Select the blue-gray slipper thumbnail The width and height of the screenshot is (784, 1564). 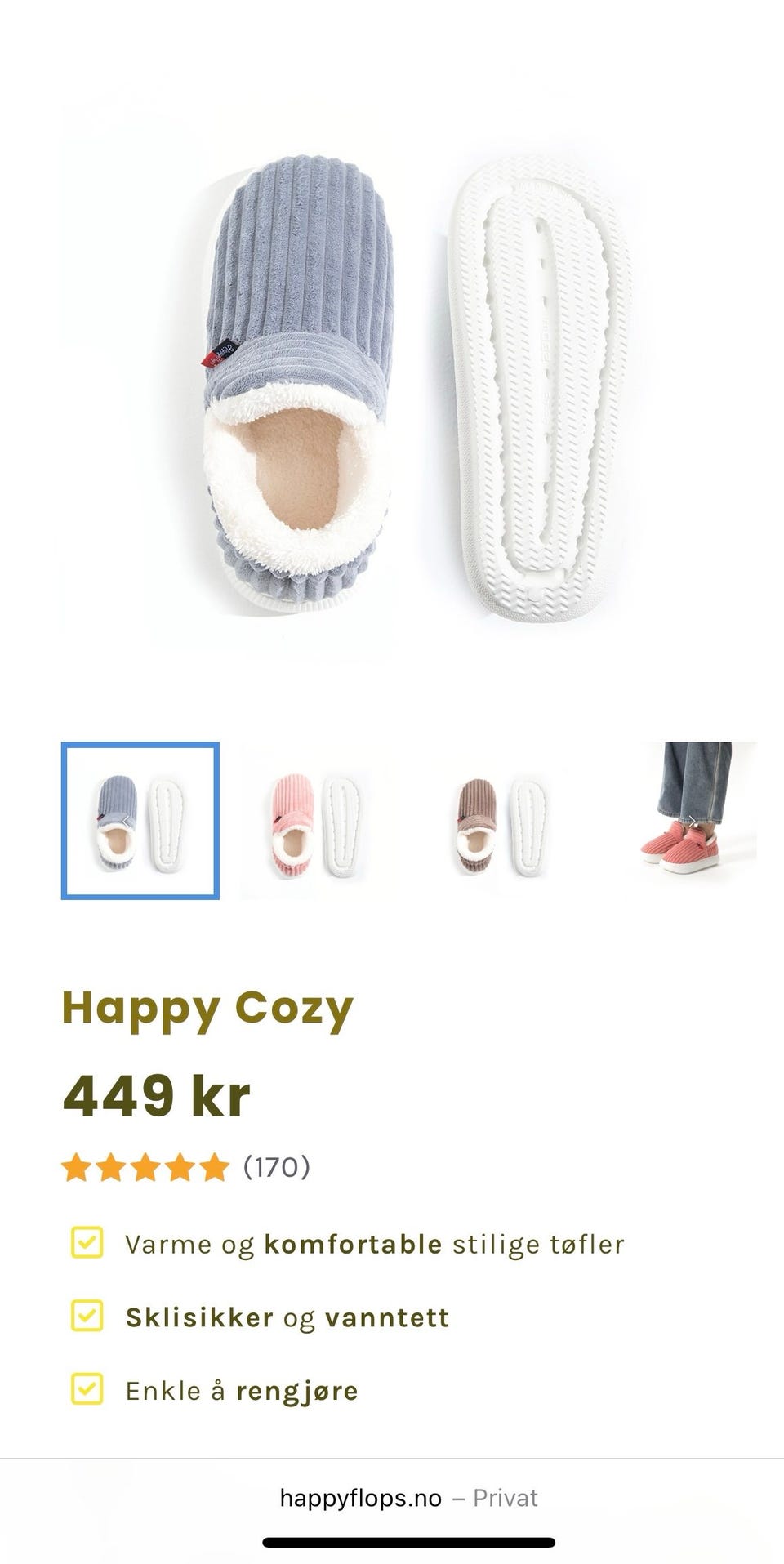click(140, 821)
